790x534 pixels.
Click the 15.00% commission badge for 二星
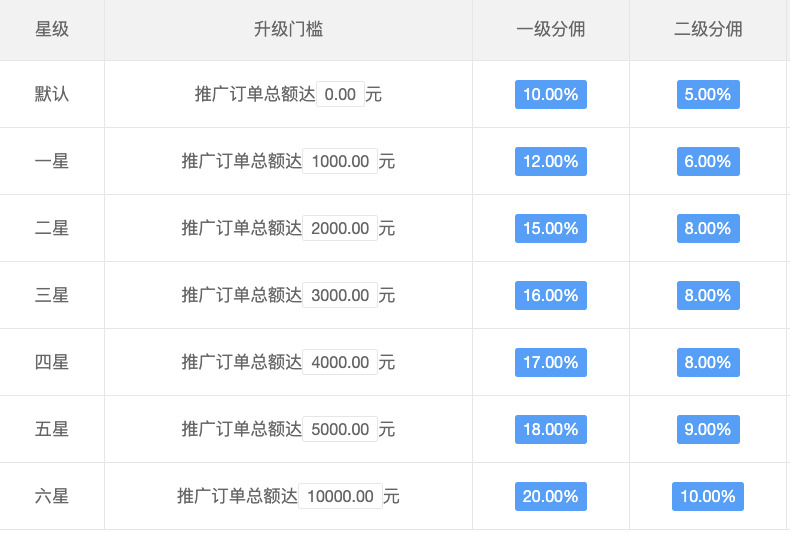[550, 228]
